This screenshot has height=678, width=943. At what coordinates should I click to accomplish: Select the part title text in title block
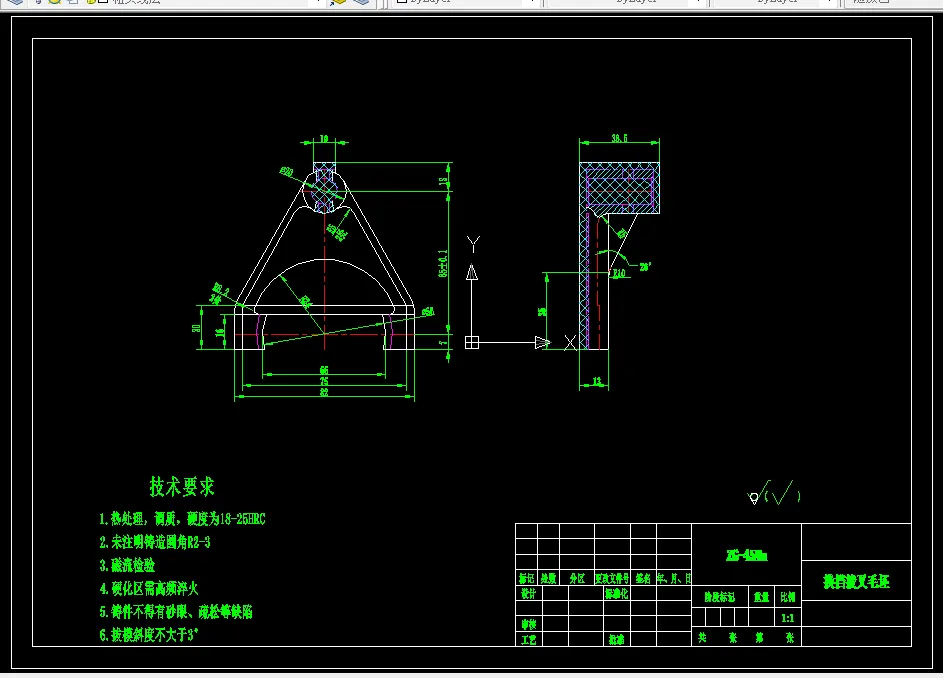[856, 581]
